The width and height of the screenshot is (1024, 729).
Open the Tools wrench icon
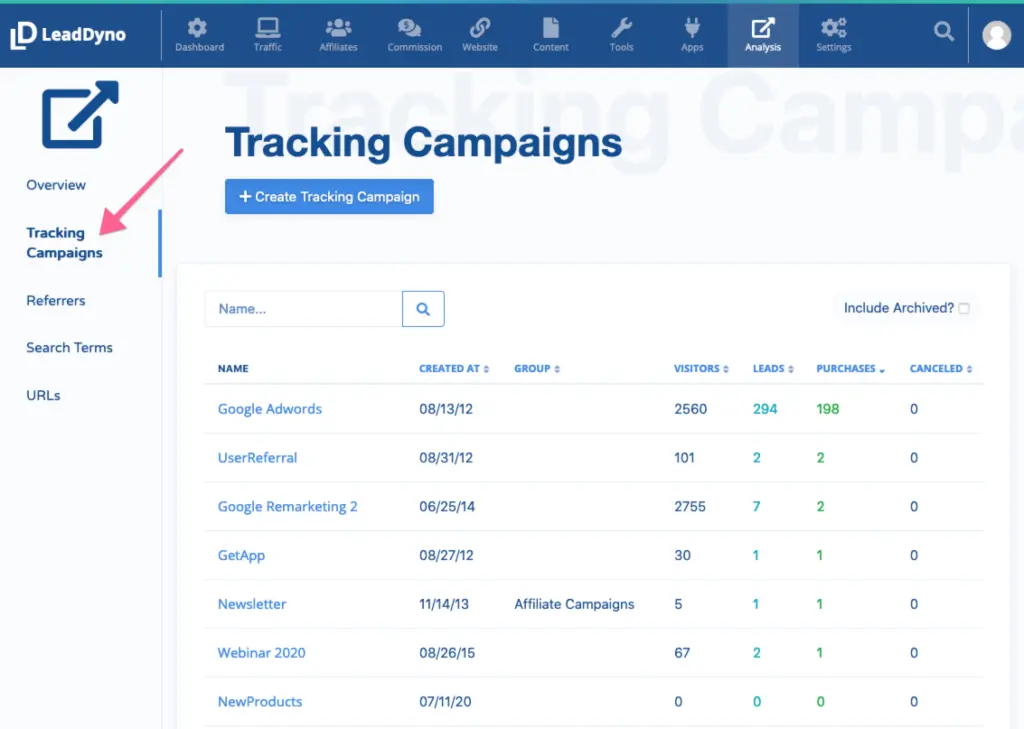click(x=621, y=28)
